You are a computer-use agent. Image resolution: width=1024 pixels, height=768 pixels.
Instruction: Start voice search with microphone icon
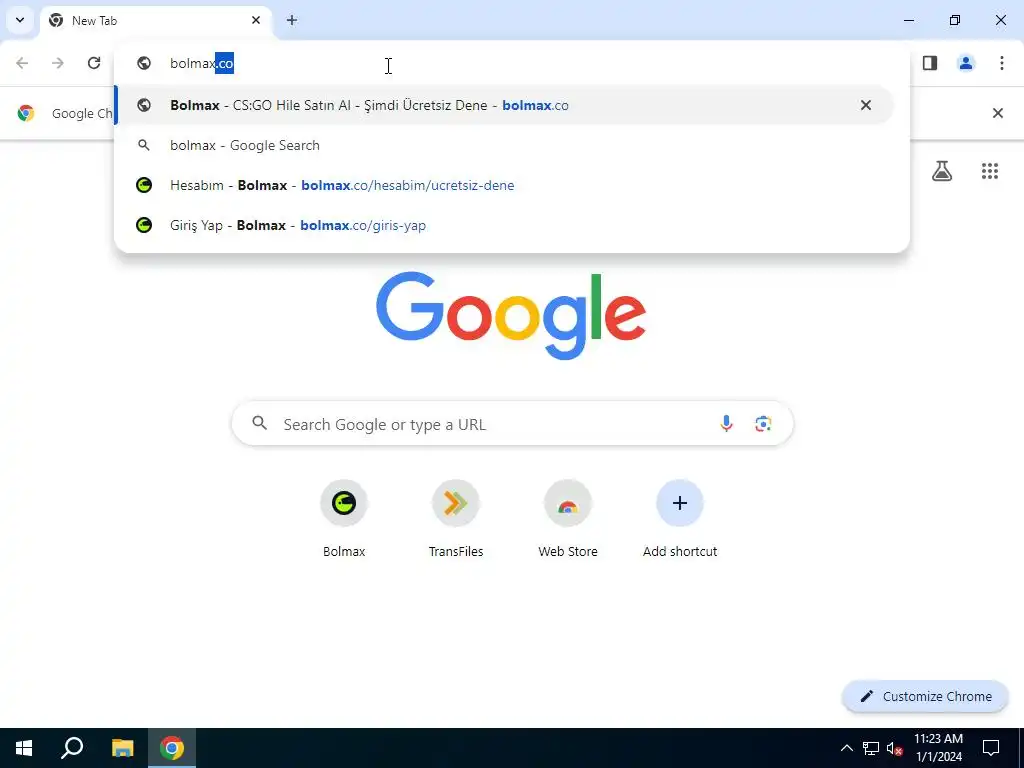coord(726,424)
